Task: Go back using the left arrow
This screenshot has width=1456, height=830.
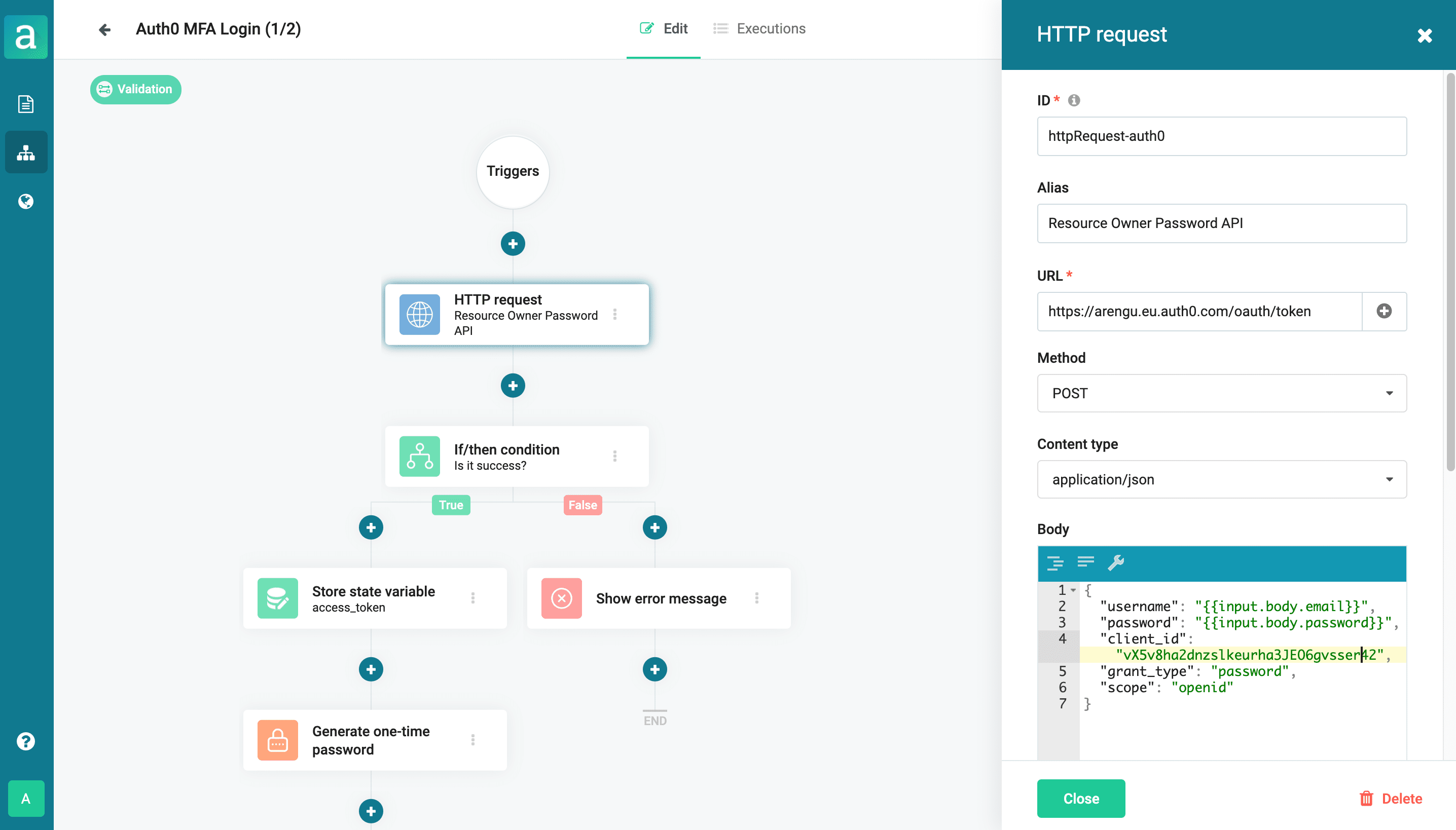Action: point(104,29)
